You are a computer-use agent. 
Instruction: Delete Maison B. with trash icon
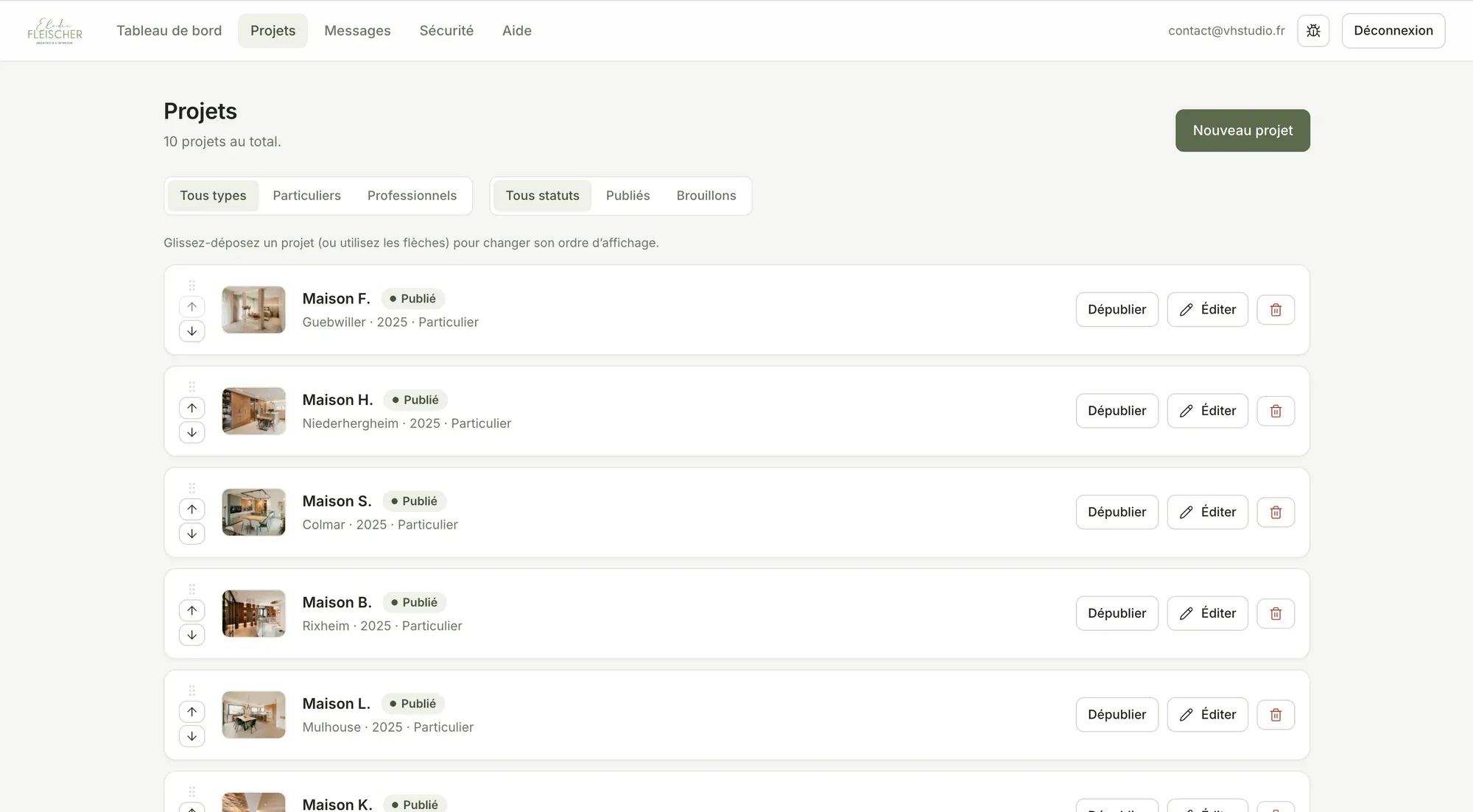(x=1276, y=613)
